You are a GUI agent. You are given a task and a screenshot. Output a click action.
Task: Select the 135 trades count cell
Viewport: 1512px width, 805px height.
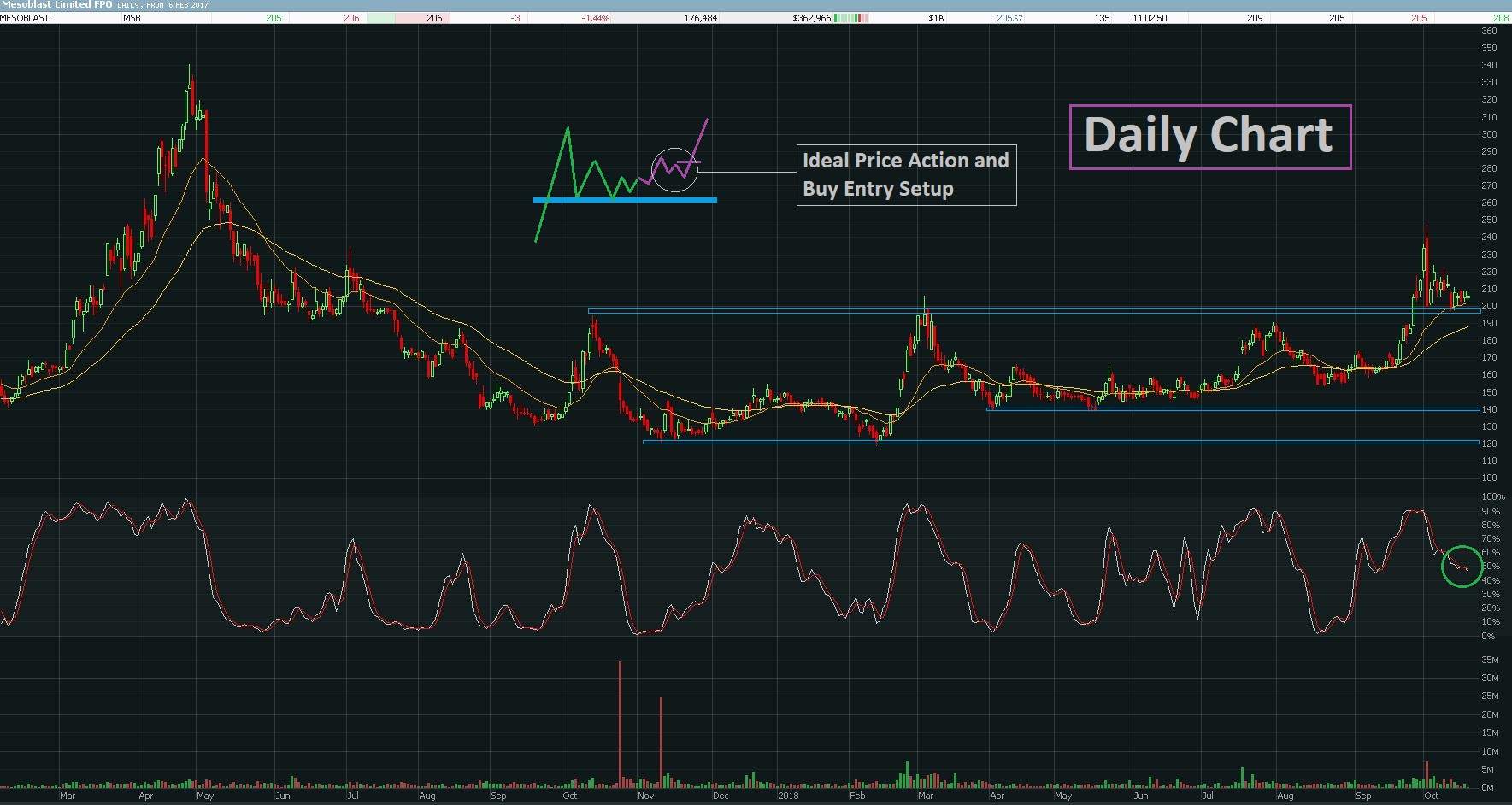1103,18
